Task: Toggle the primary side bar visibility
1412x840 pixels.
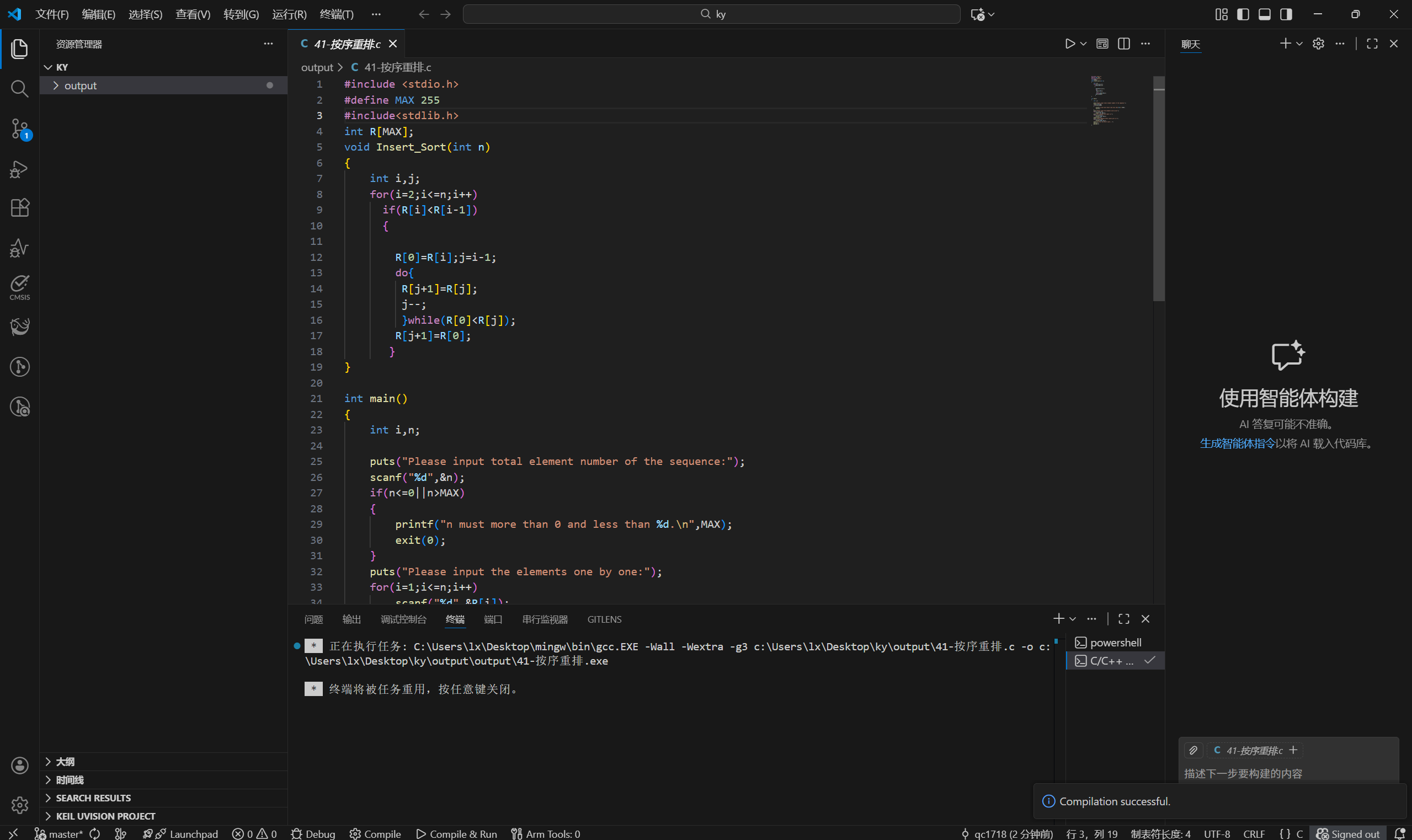Action: 1243,14
